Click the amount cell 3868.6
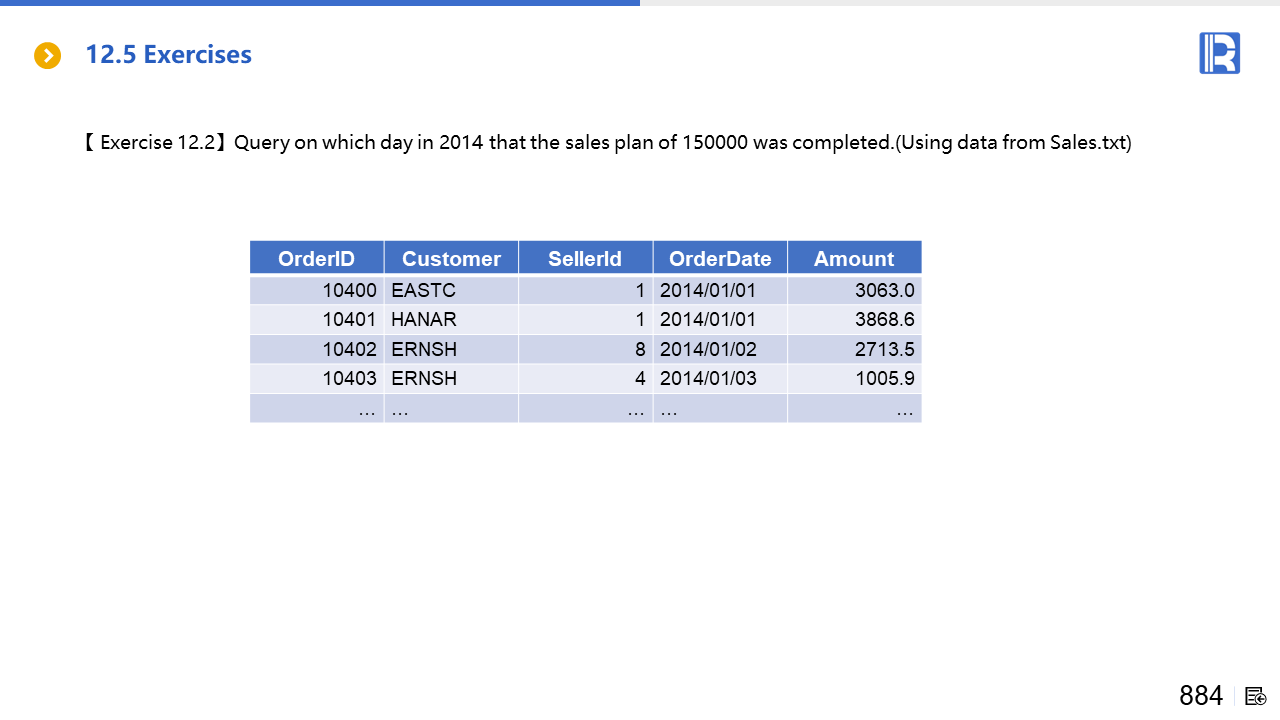The image size is (1280, 720). 884,320
